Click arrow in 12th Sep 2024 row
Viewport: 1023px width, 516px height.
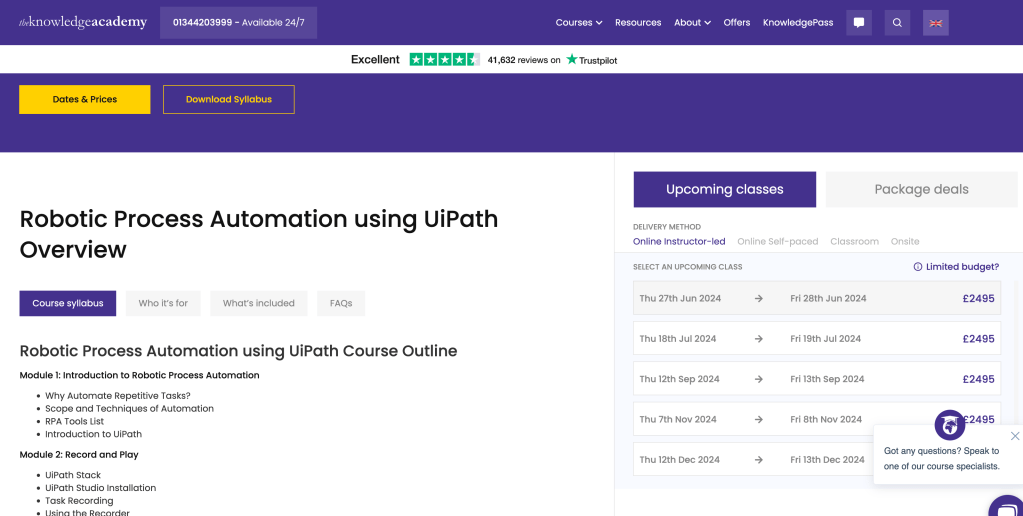click(x=759, y=379)
